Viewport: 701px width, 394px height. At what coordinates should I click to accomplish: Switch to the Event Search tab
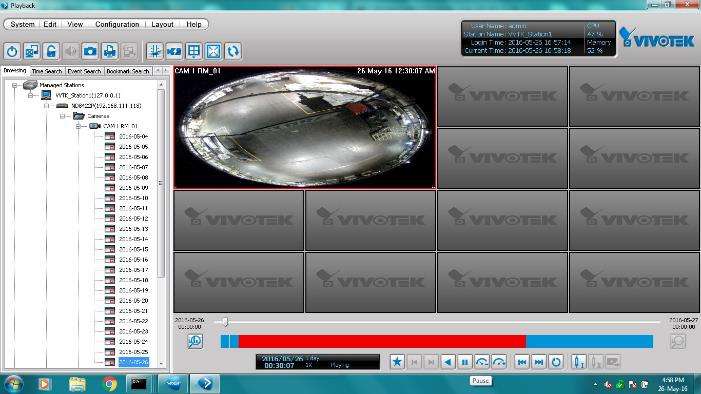tap(84, 71)
